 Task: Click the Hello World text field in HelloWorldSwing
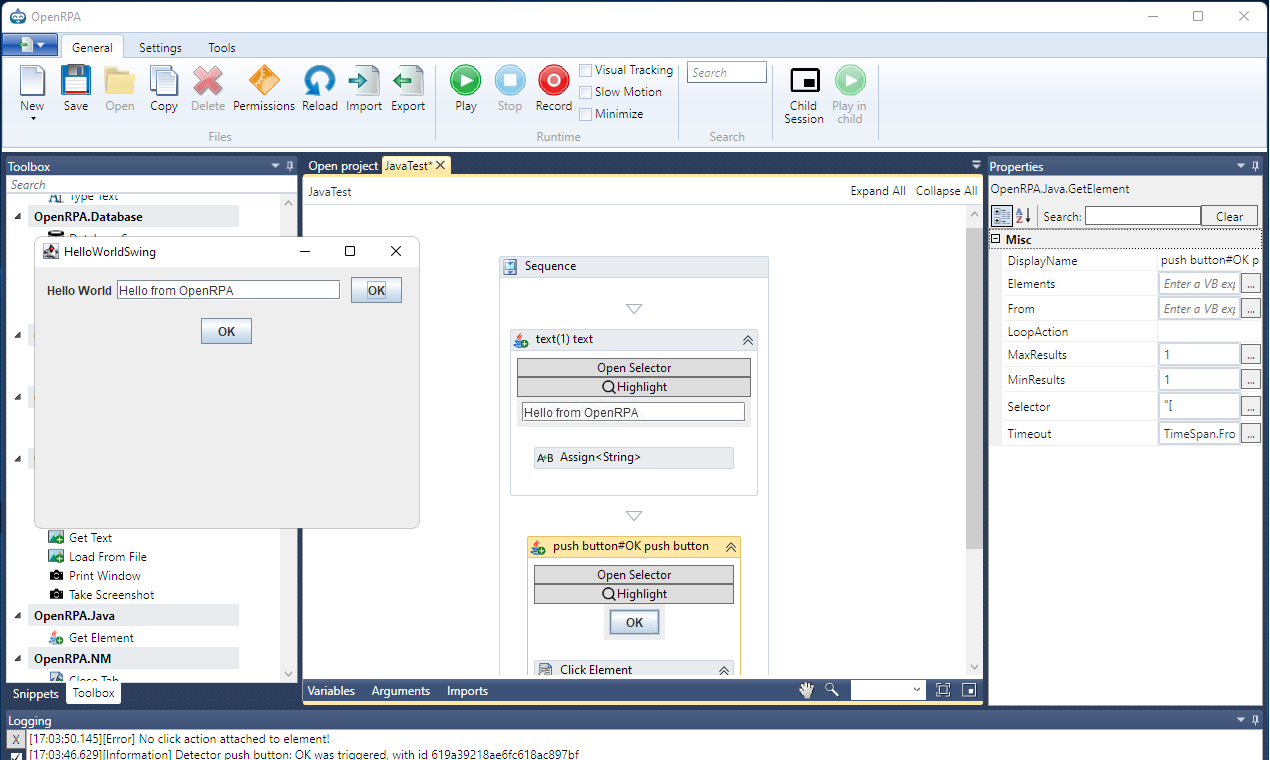pos(228,290)
